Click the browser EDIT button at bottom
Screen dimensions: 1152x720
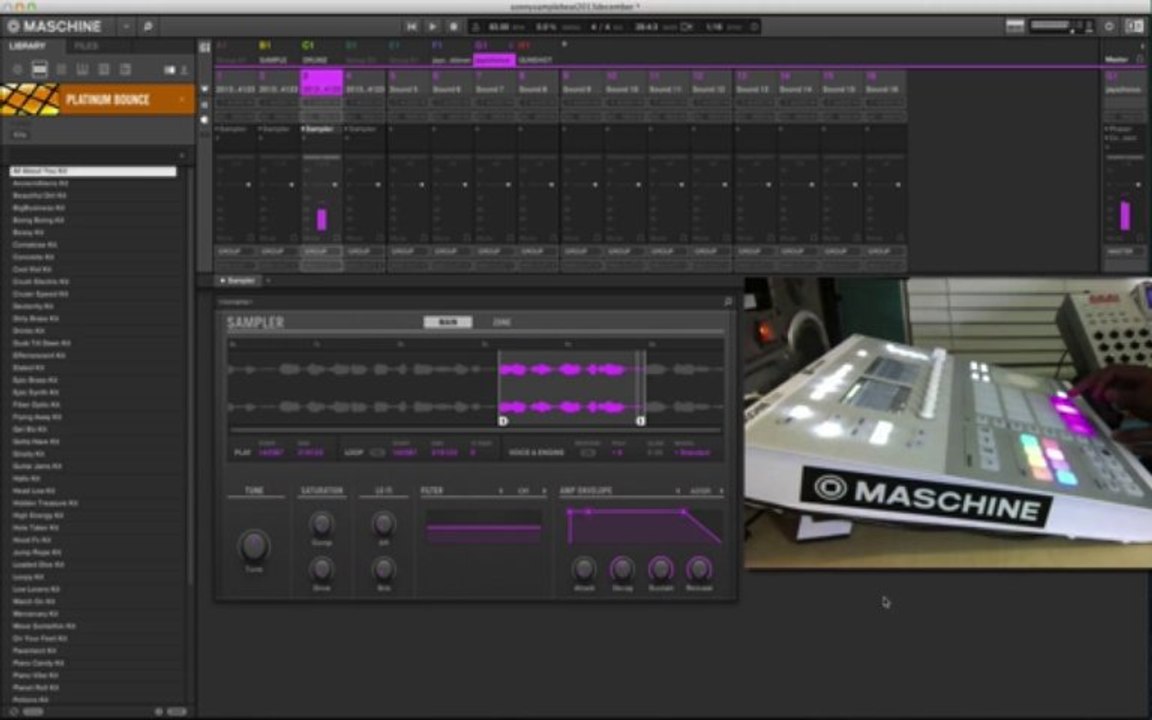pos(176,711)
